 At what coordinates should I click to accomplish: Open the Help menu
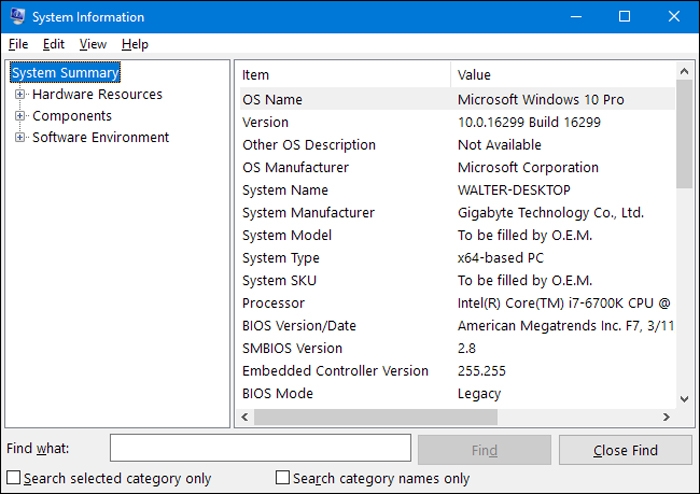135,44
